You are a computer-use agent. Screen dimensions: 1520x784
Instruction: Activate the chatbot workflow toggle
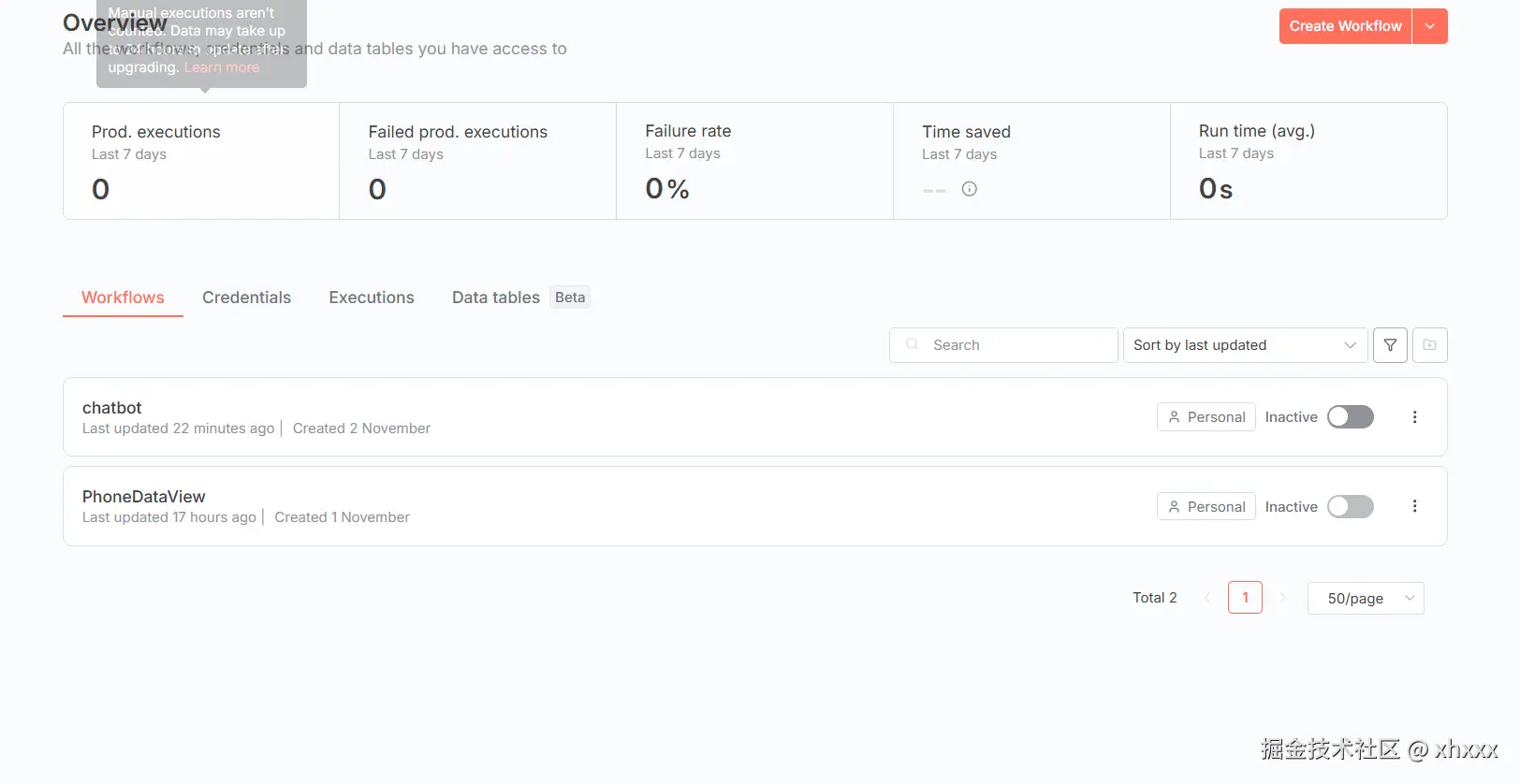[1350, 417]
